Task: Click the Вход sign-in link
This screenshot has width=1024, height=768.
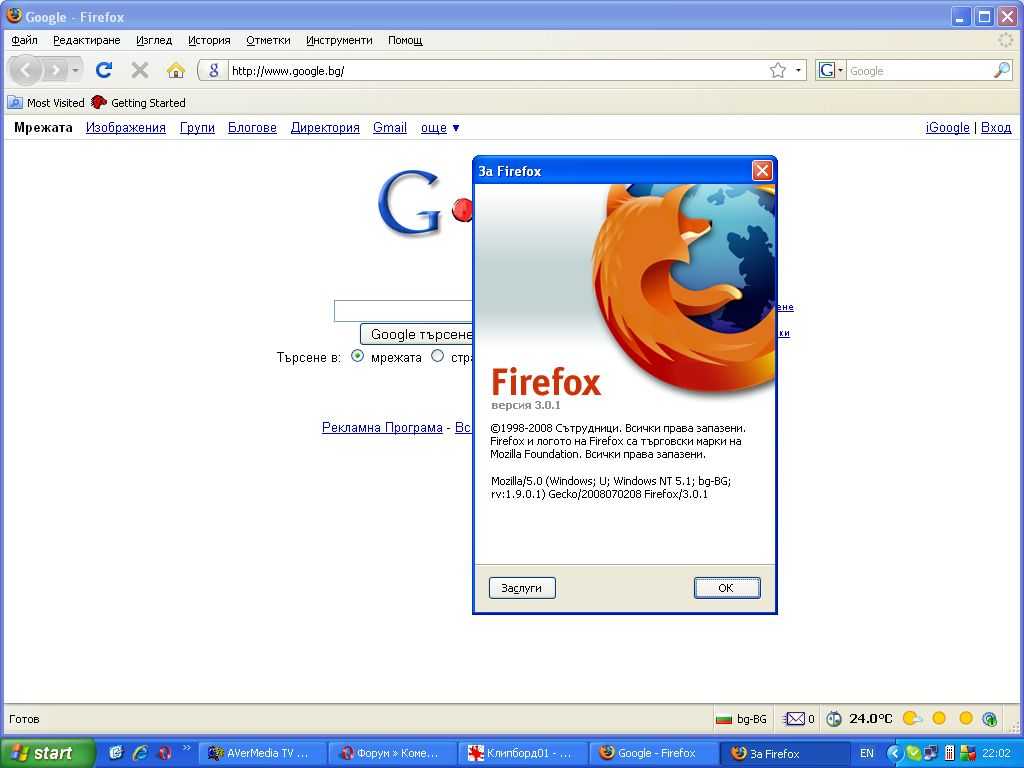Action: click(996, 127)
